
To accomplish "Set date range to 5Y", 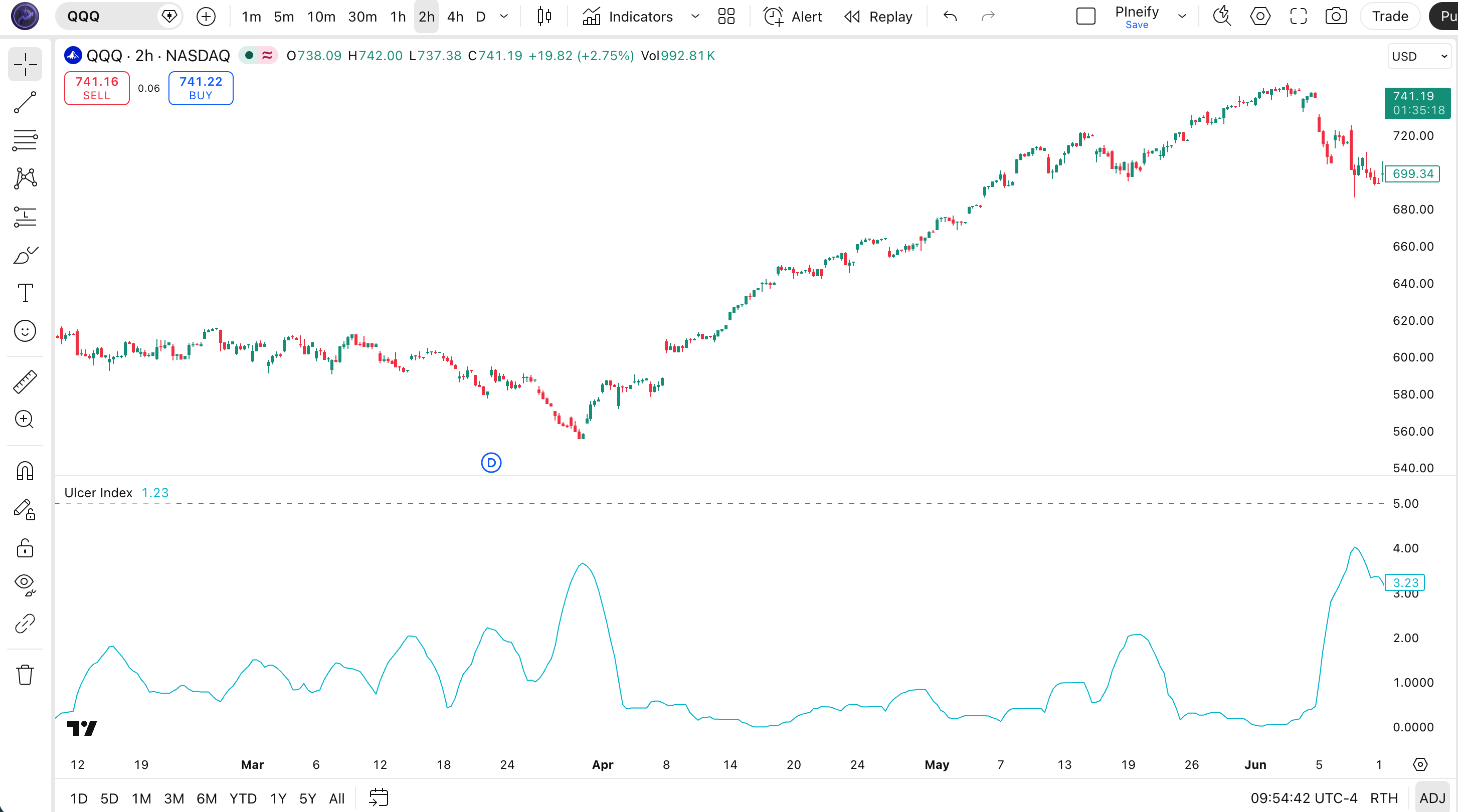I will point(307,798).
